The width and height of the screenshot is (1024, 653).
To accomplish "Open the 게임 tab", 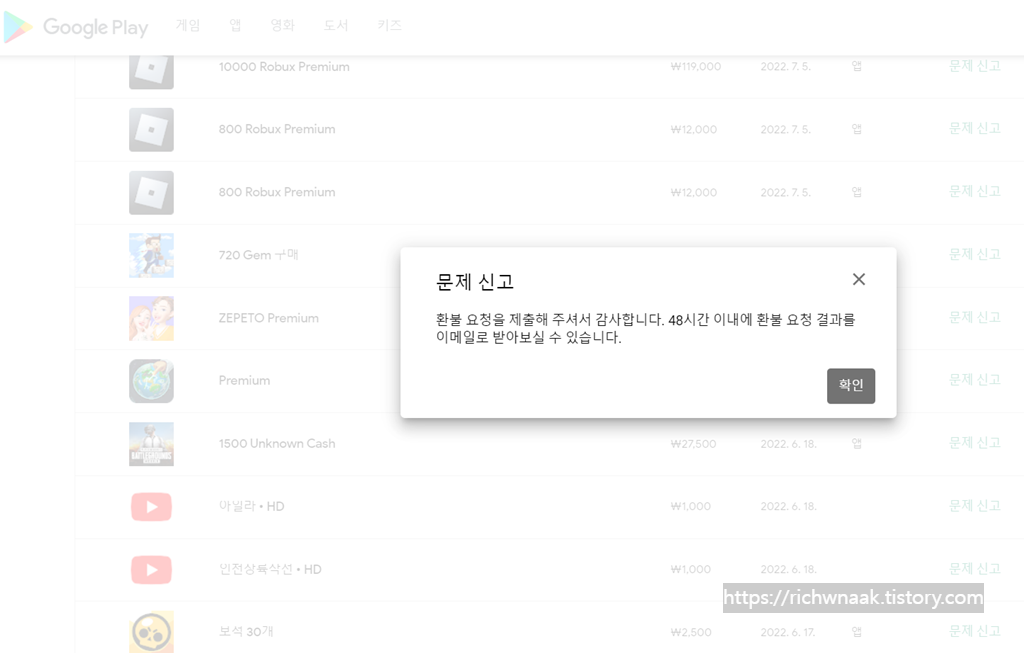I will 188,25.
